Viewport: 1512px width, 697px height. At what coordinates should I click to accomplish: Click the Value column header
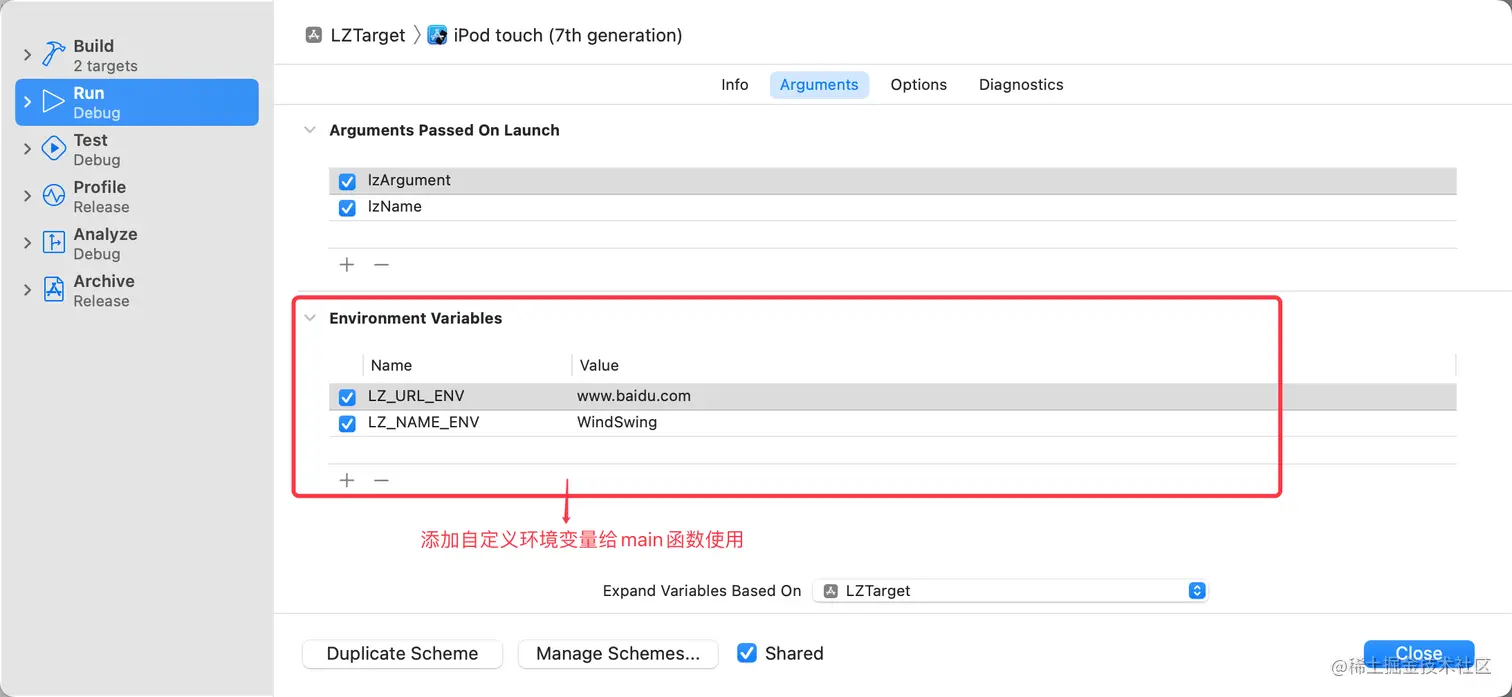(x=599, y=366)
